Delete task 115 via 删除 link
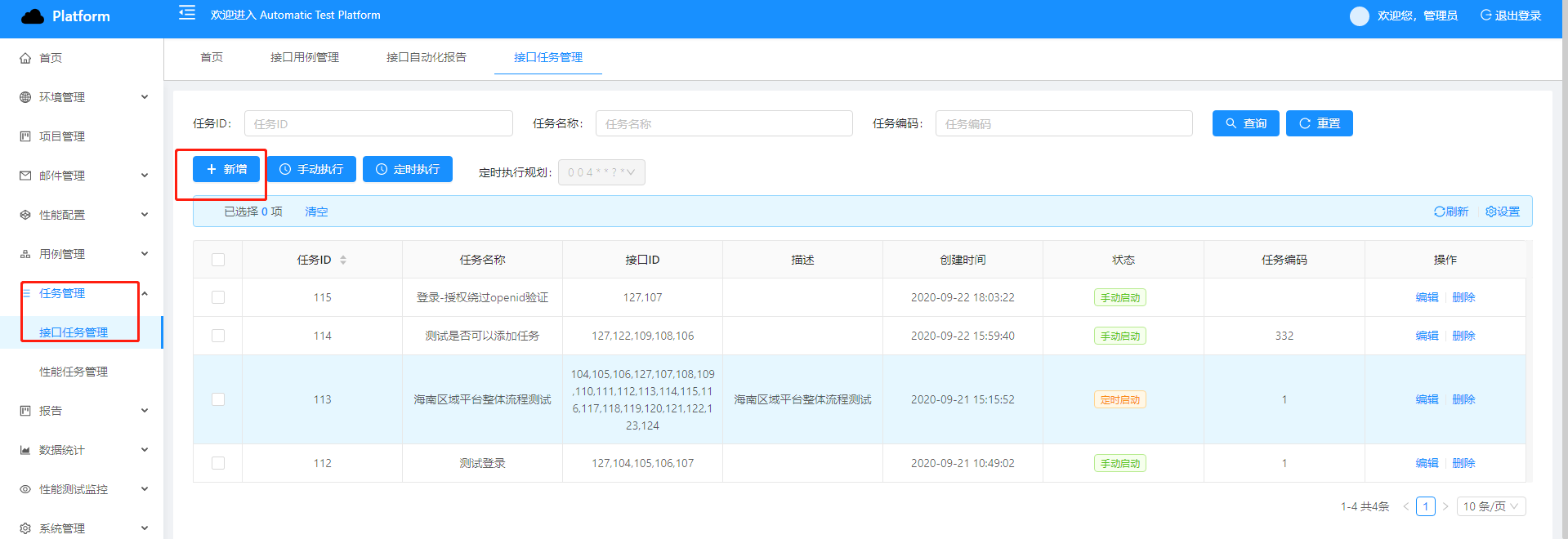1568x539 pixels. point(1463,297)
